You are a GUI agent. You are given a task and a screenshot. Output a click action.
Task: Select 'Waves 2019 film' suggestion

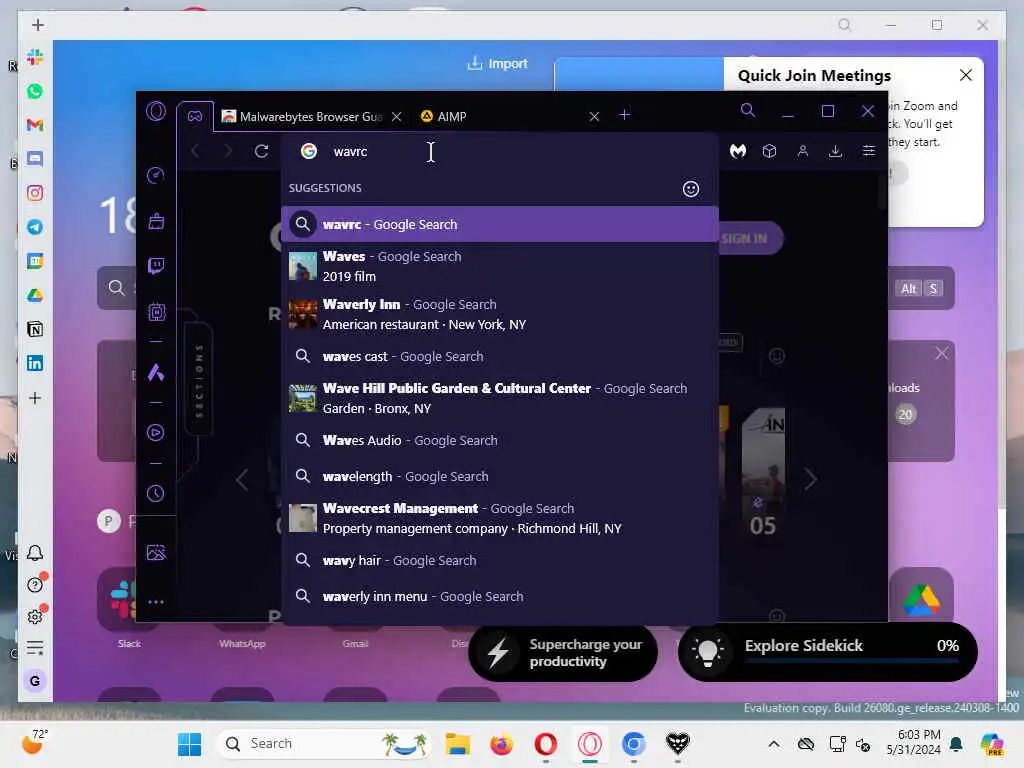(x=500, y=266)
